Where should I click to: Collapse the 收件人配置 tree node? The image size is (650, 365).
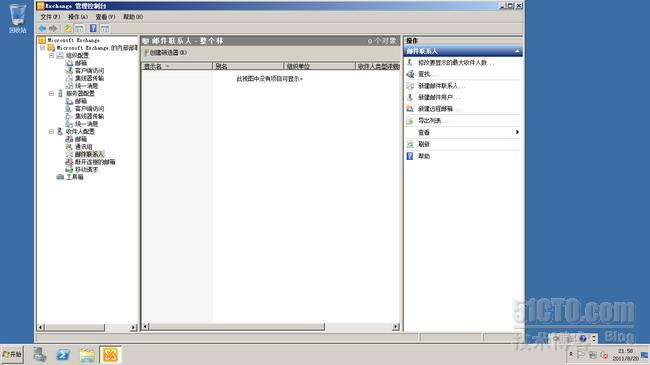tap(51, 131)
